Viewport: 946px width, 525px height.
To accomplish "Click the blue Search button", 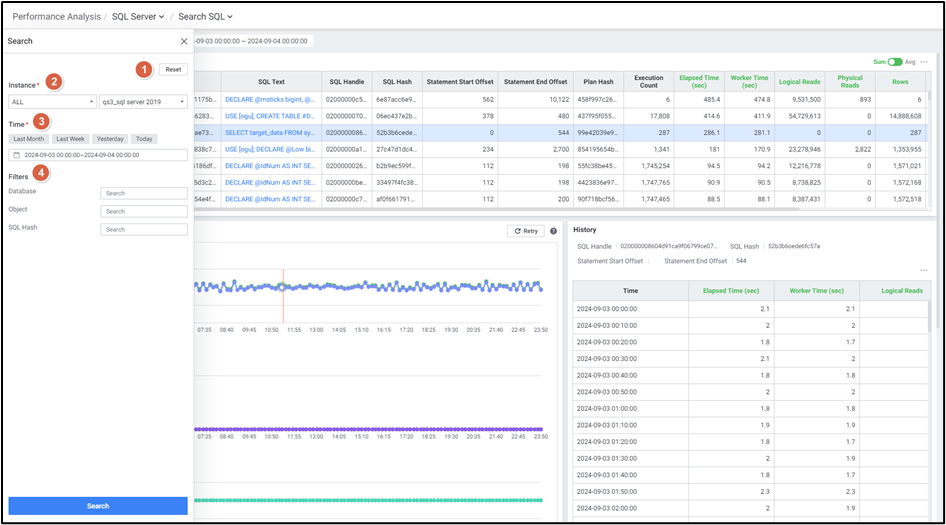I will coord(98,506).
